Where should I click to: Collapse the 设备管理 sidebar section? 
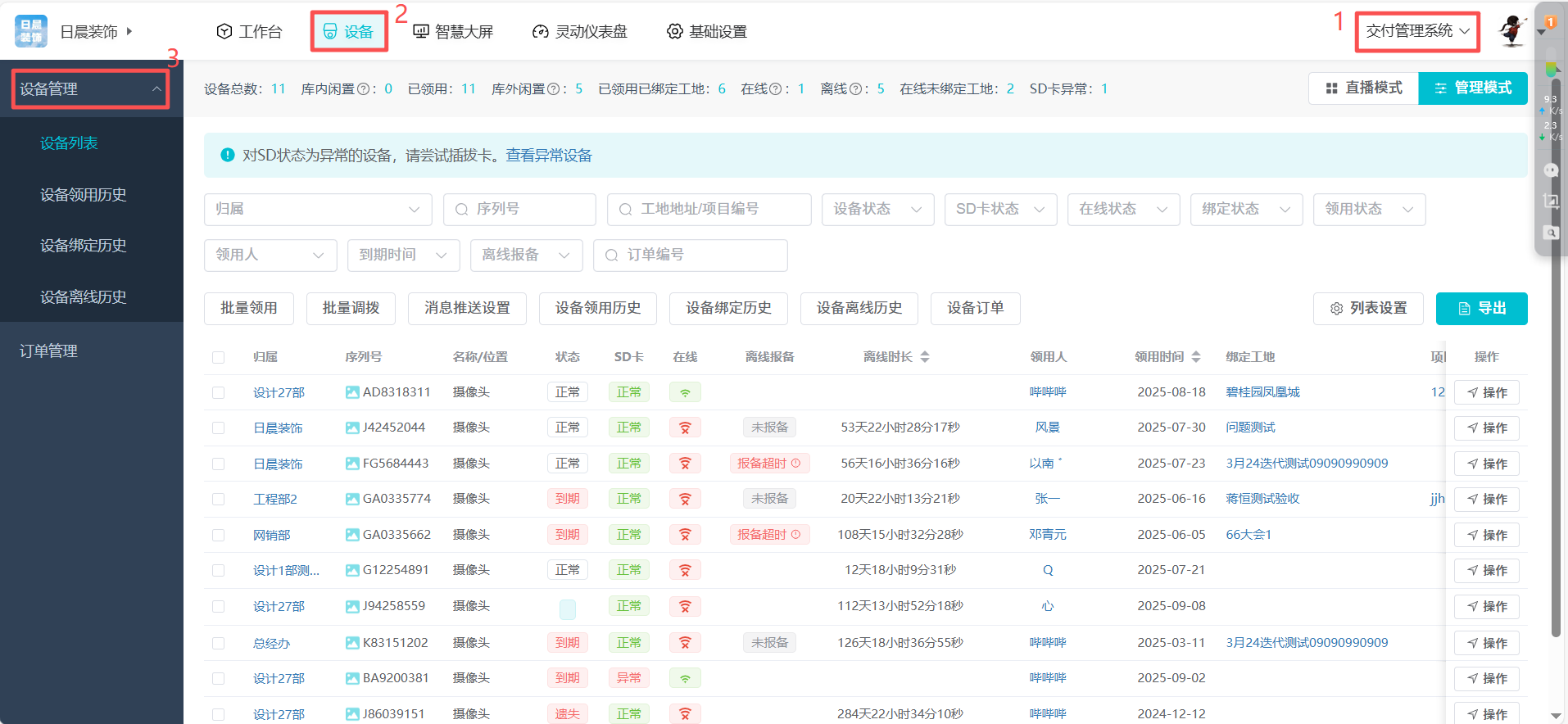coord(90,89)
